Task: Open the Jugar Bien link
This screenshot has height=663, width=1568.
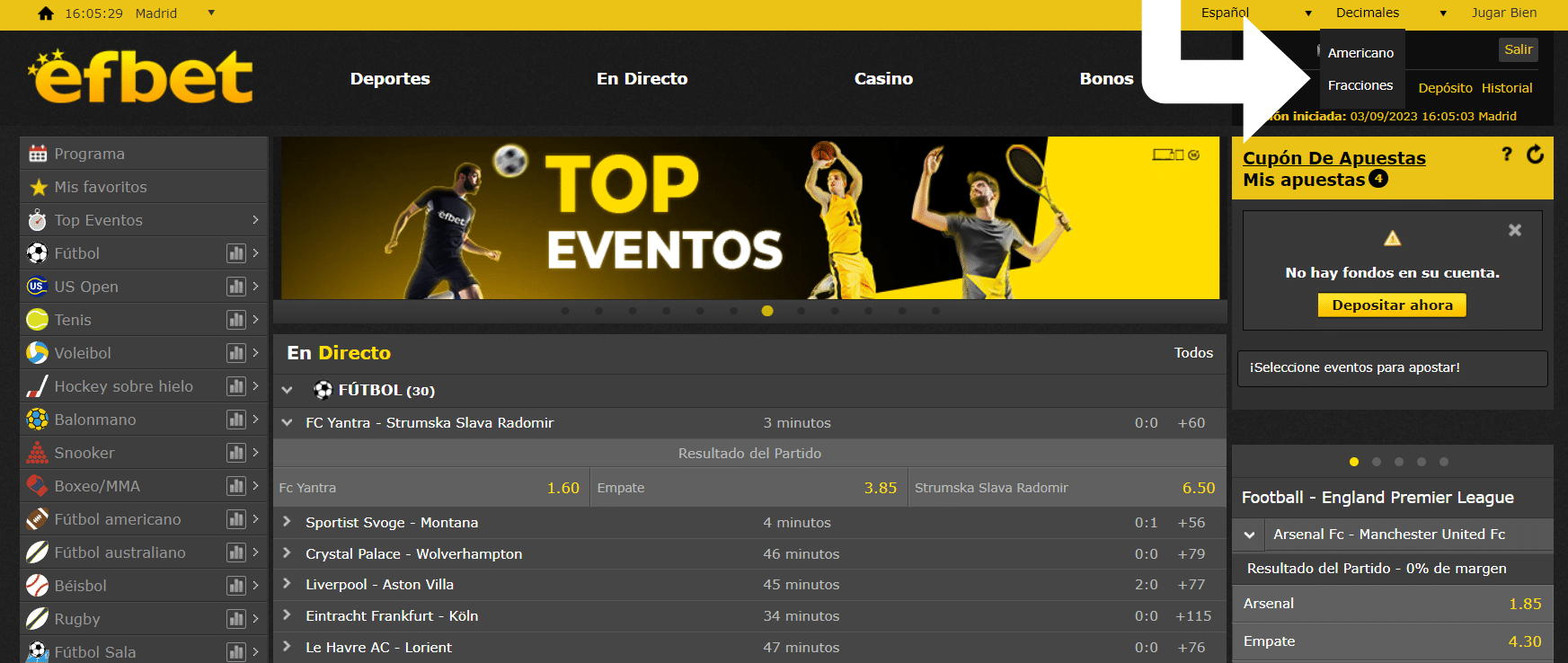Action: click(1504, 13)
